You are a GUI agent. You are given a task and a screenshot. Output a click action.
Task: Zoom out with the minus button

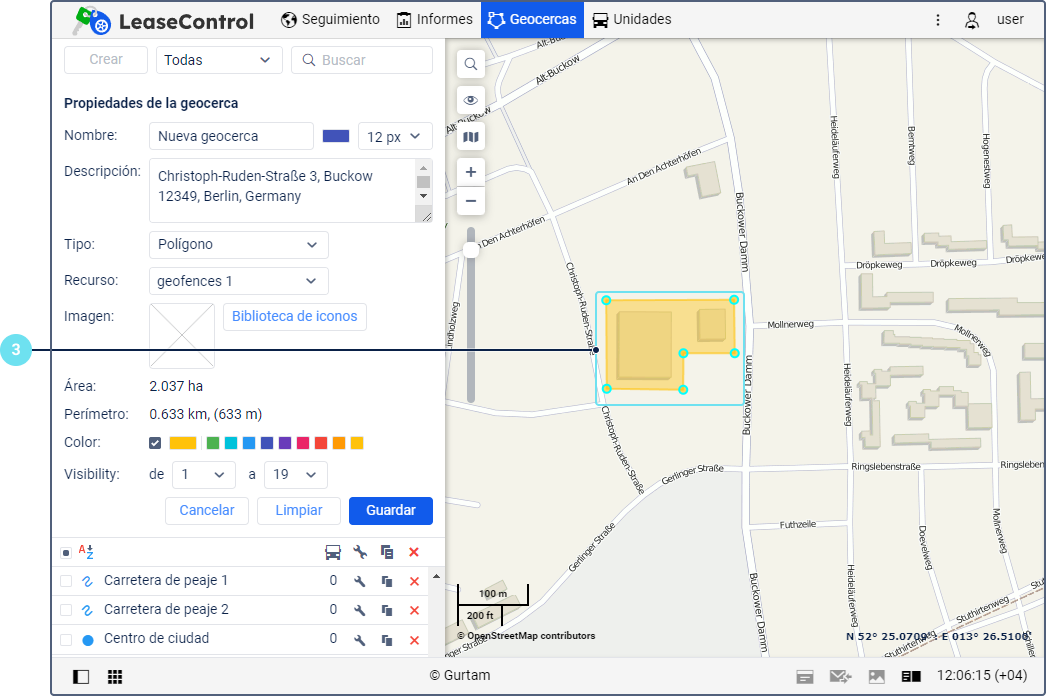pos(471,201)
